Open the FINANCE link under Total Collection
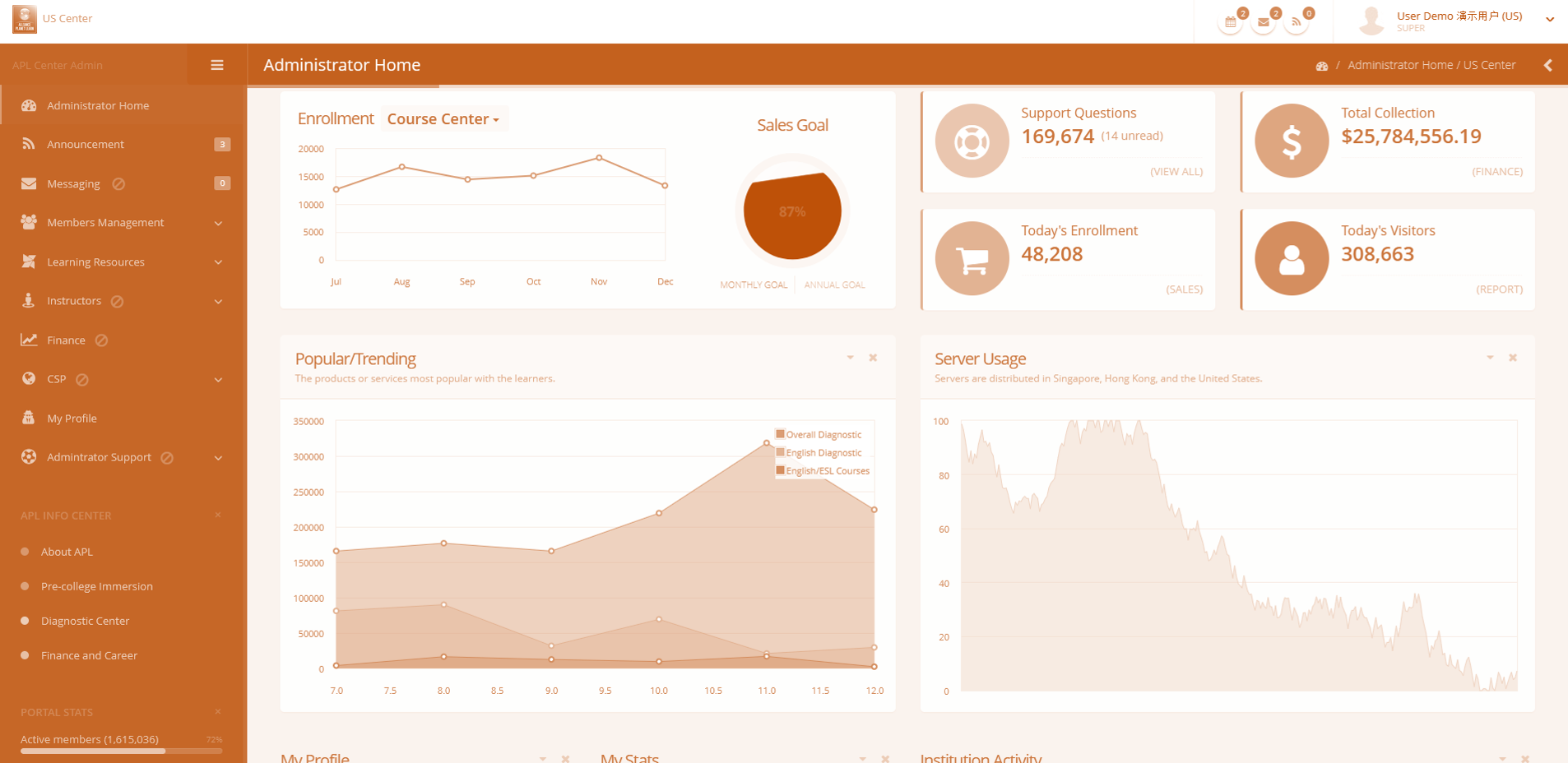The width and height of the screenshot is (1568, 763). [x=1496, y=172]
